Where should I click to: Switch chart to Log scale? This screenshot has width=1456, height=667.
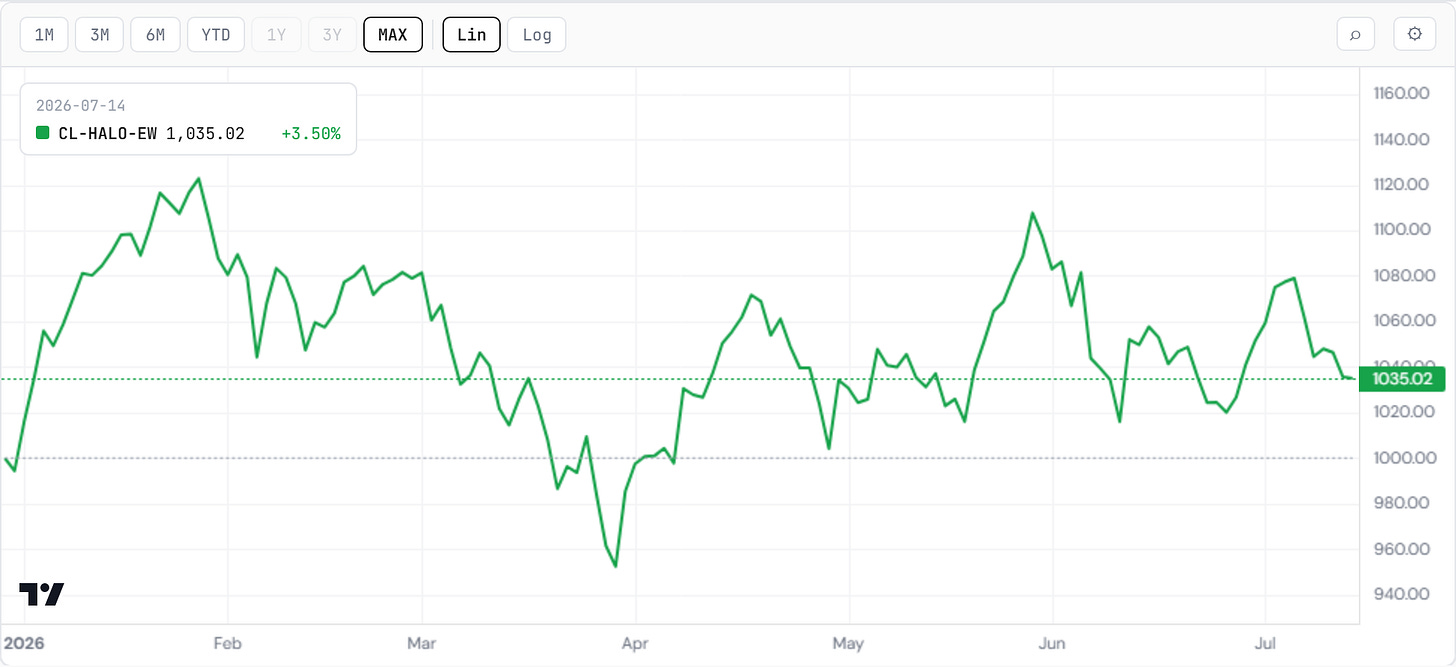pos(537,35)
